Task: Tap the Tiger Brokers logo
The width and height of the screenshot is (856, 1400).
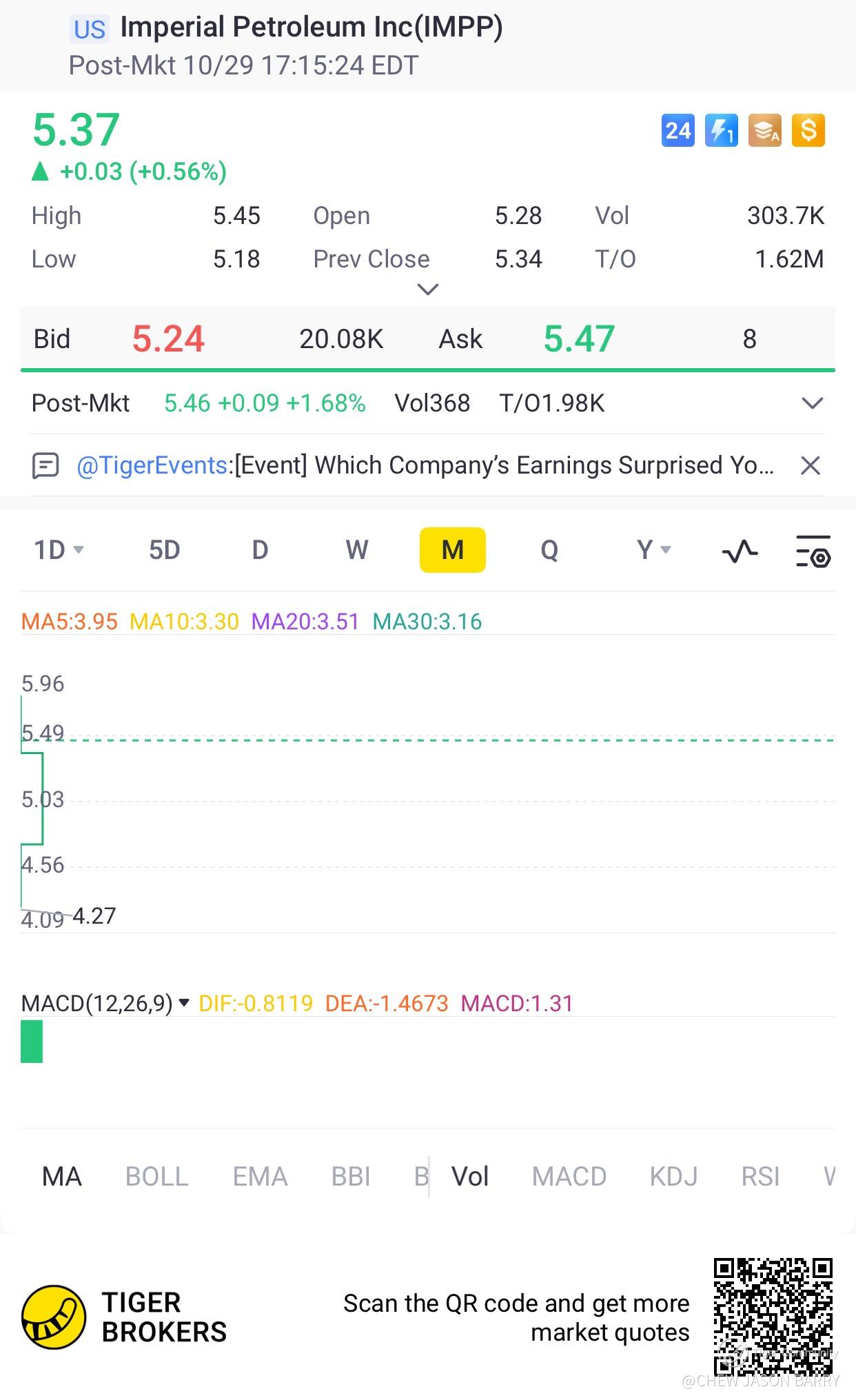Action: 54,1317
